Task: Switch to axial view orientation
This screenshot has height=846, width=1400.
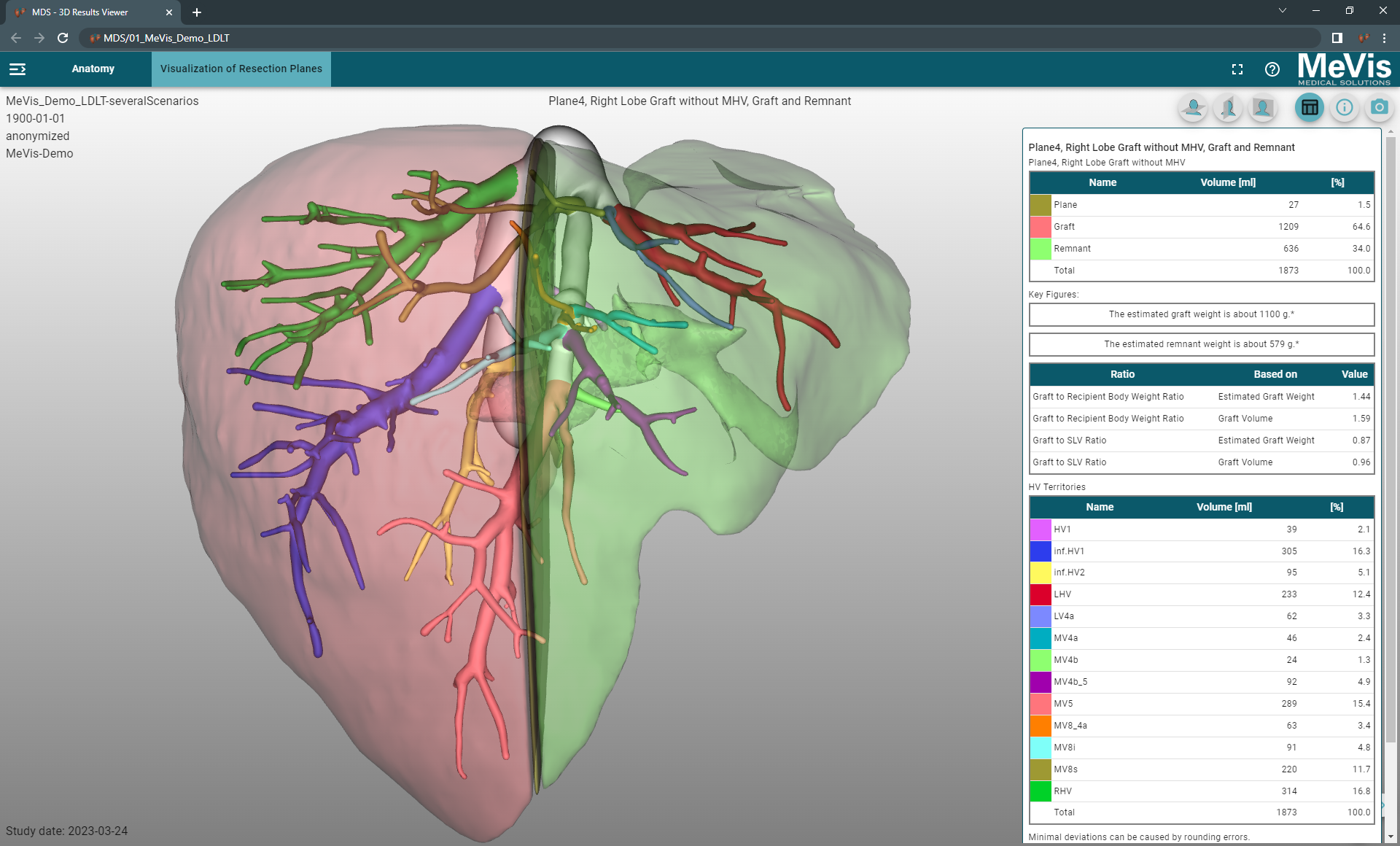Action: click(x=1194, y=108)
